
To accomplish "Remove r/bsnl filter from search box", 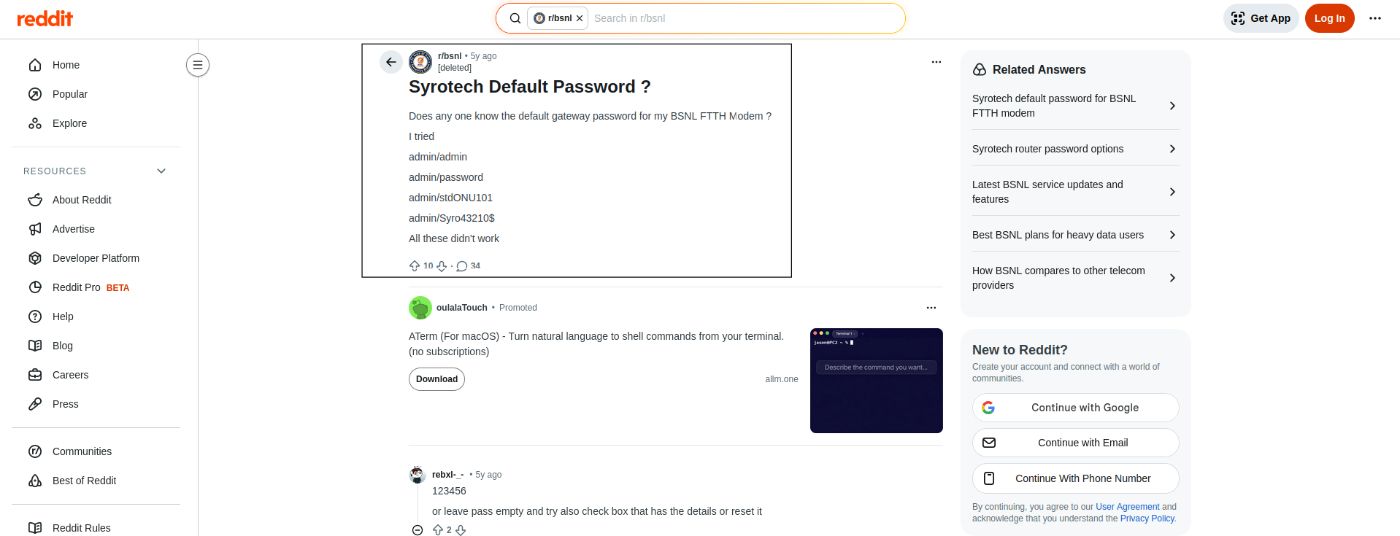I will tap(579, 18).
